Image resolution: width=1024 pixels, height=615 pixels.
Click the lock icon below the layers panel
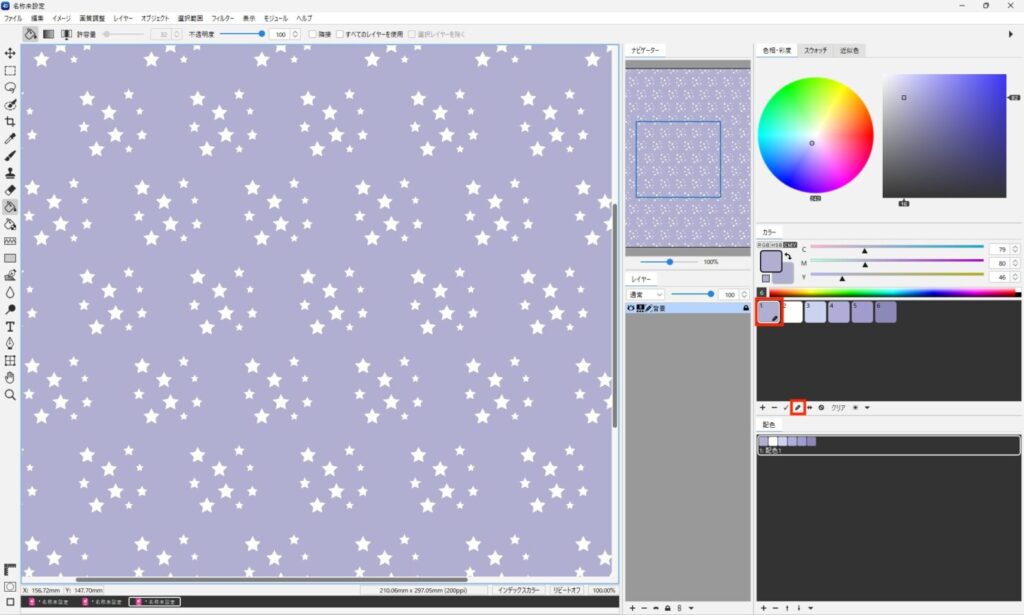pyautogui.click(x=667, y=608)
